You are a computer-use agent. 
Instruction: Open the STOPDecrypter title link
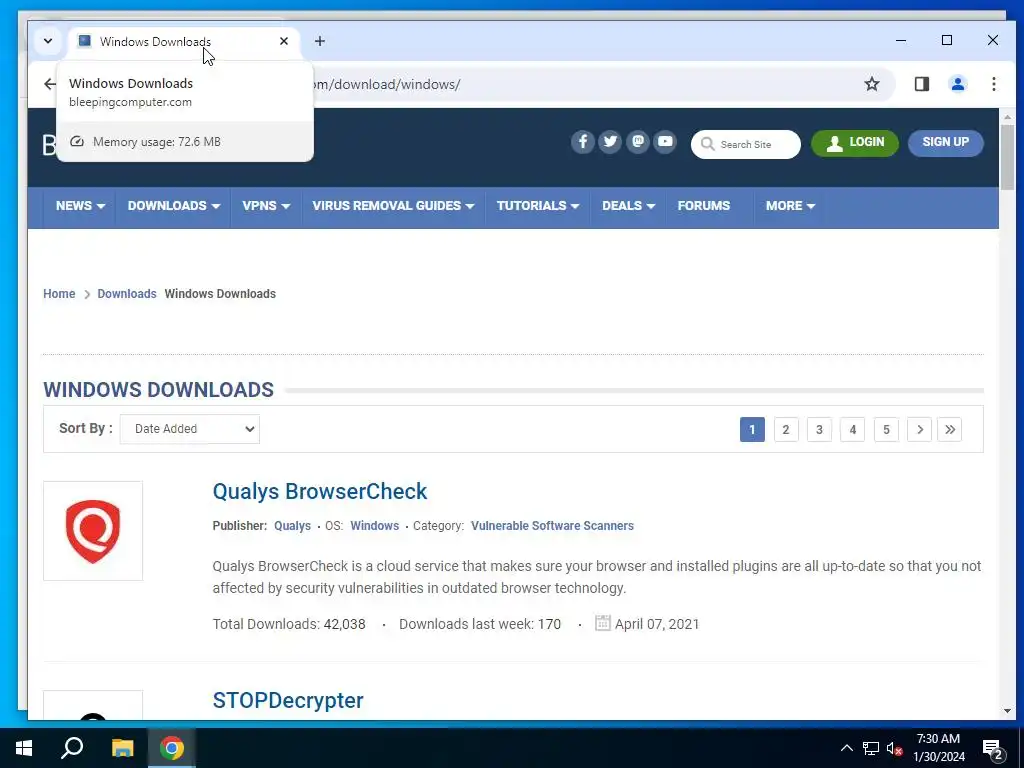pyautogui.click(x=288, y=700)
